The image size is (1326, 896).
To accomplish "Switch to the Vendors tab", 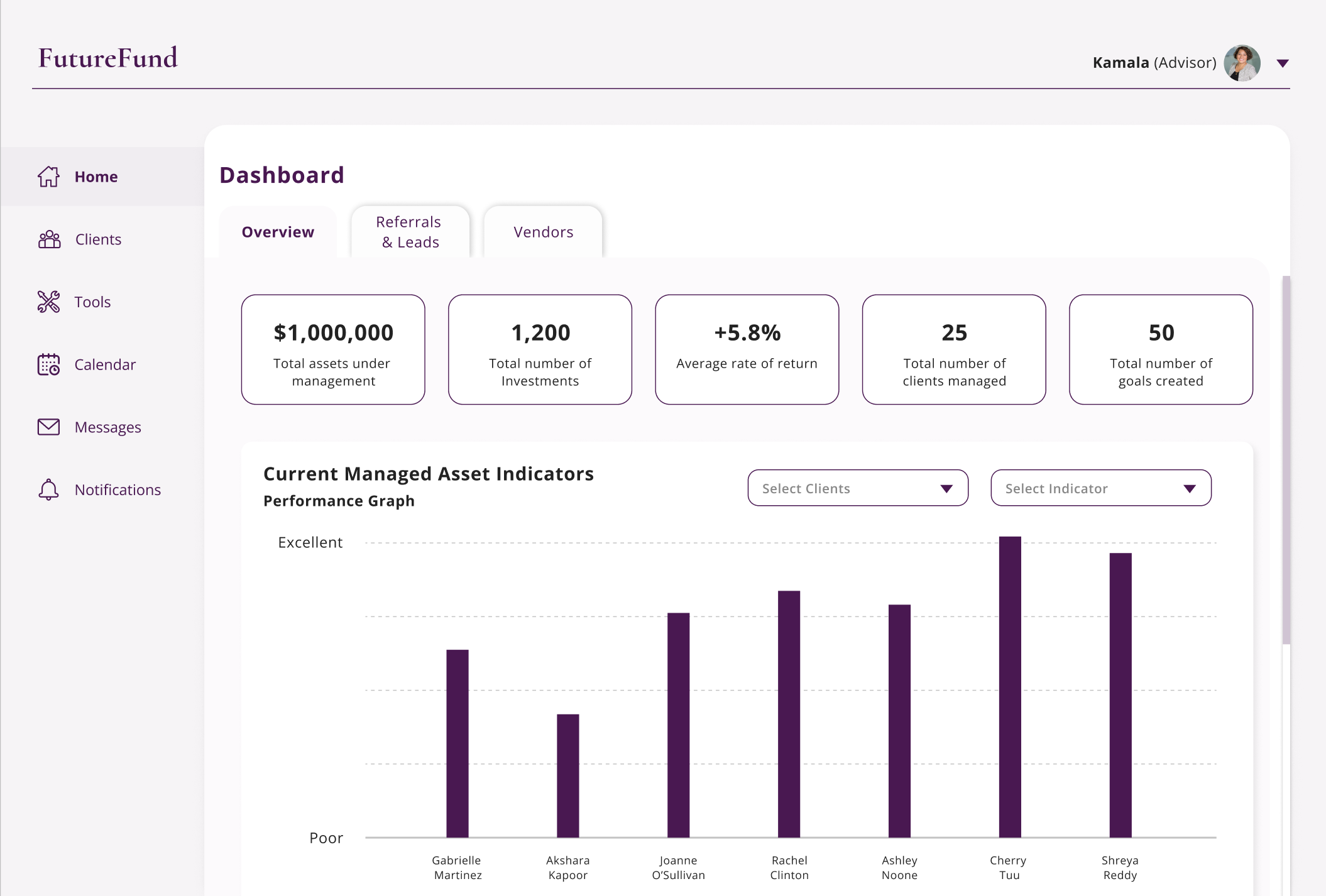I will (543, 232).
